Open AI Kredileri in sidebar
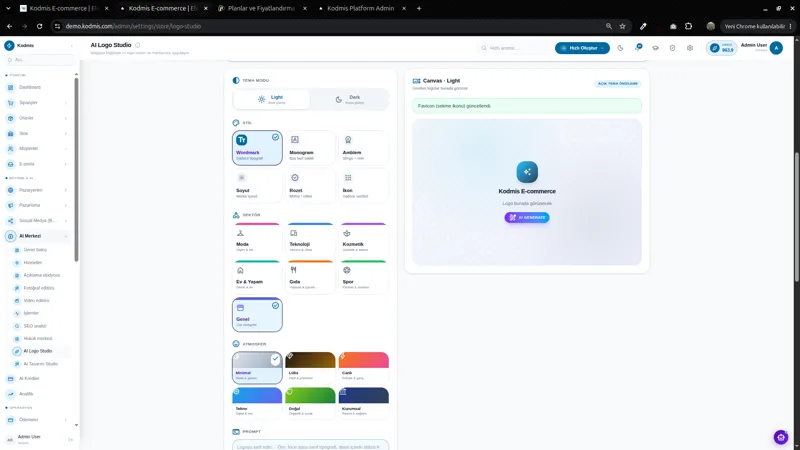800x450 pixels. coord(29,379)
